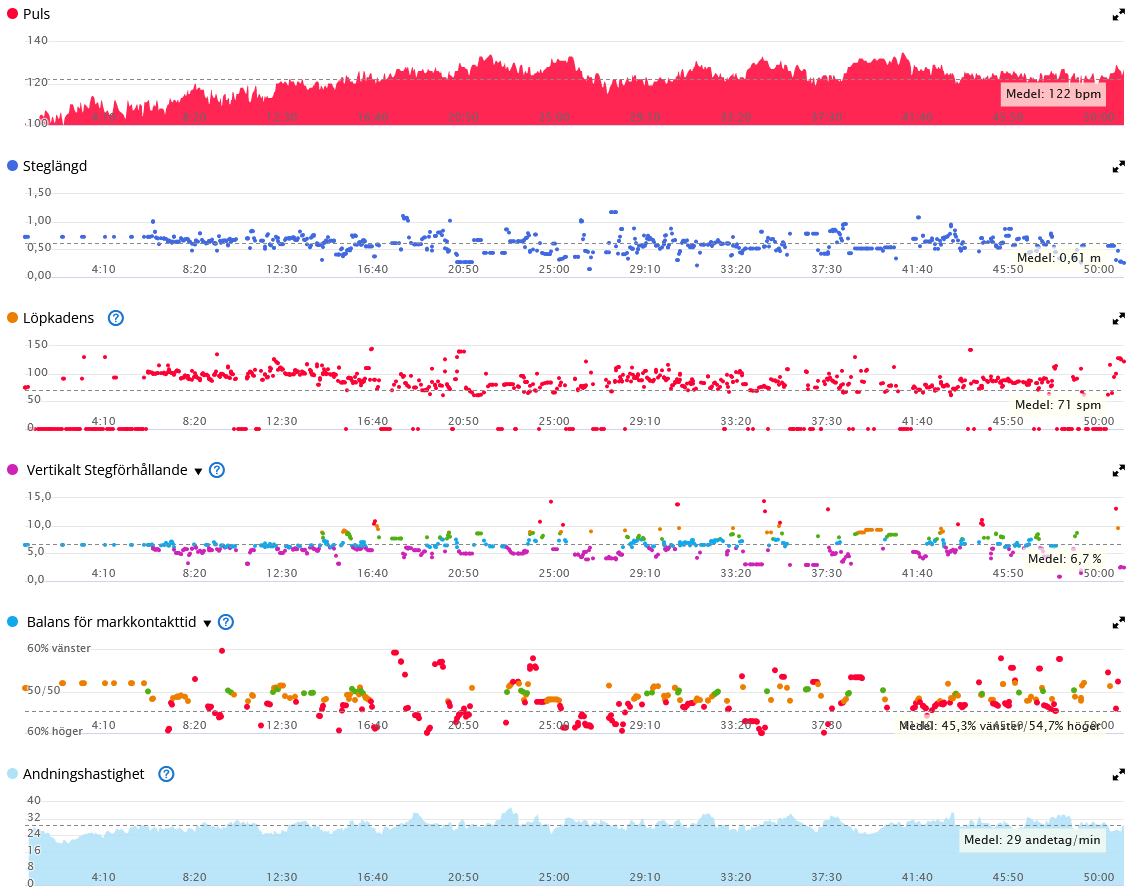Click the 41:40 time marker in Puls chart
The image size is (1145, 895).
[917, 117]
